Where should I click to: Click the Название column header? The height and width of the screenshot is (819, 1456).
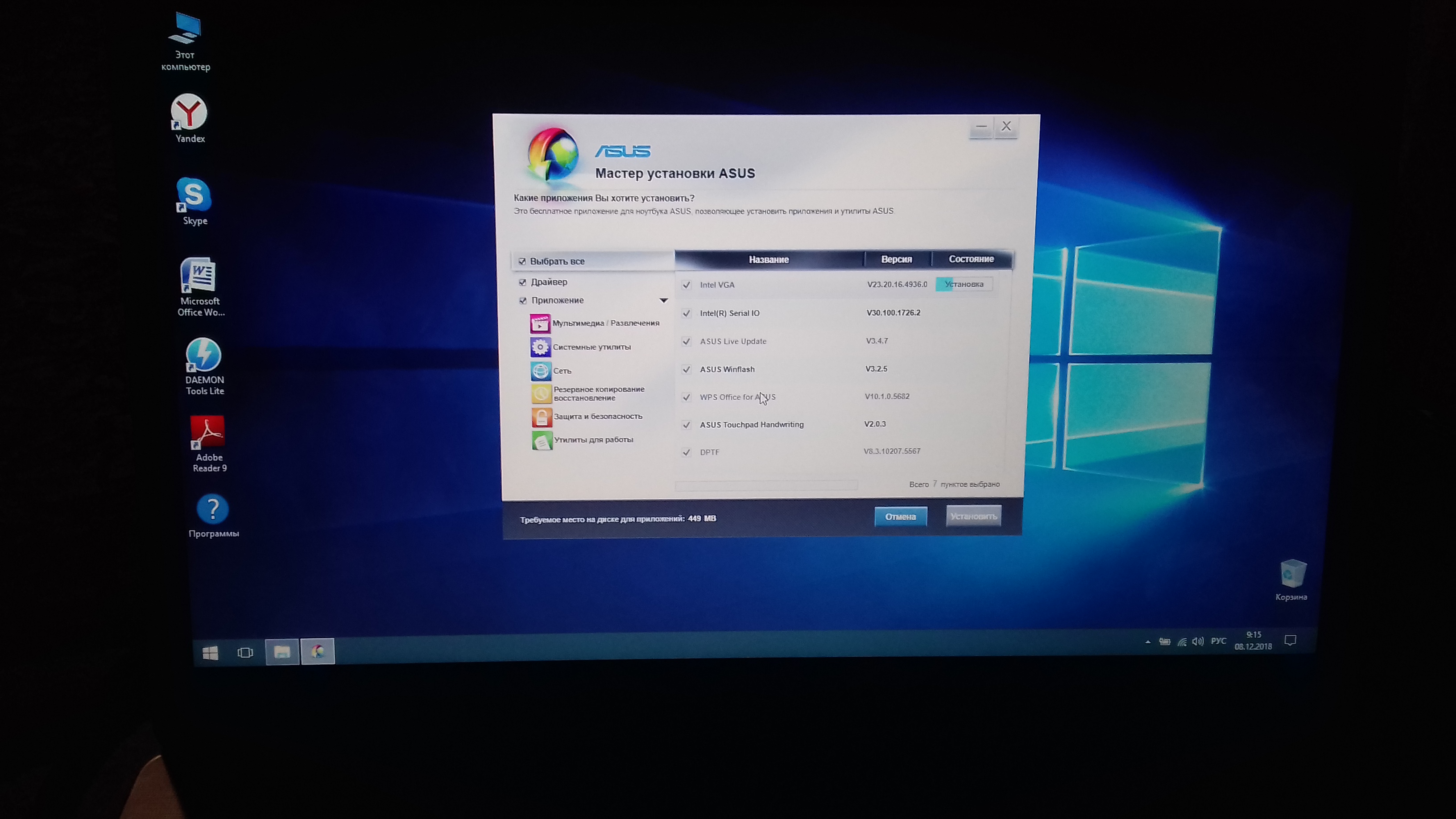coord(769,260)
